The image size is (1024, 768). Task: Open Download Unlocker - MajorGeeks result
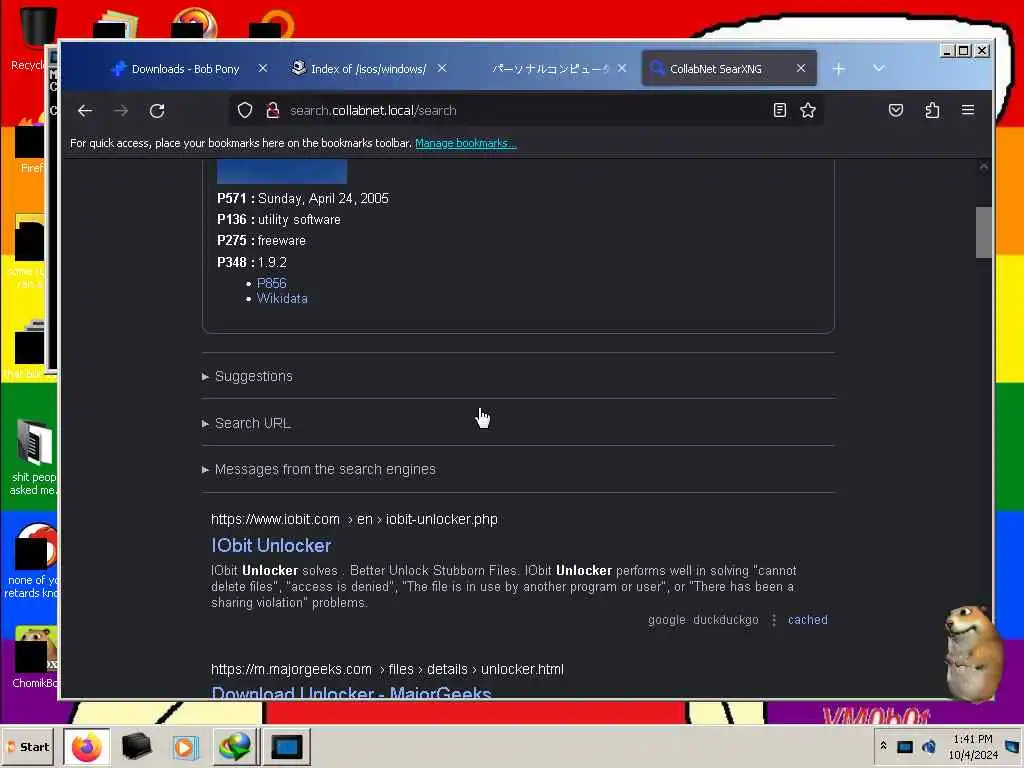(x=351, y=692)
